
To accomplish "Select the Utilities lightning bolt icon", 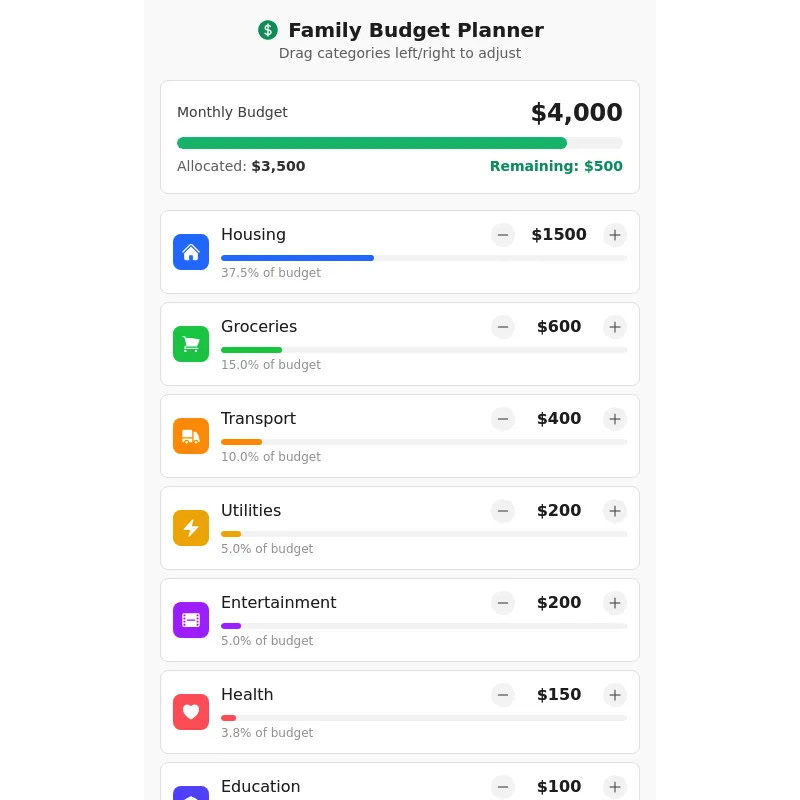I will [x=191, y=528].
